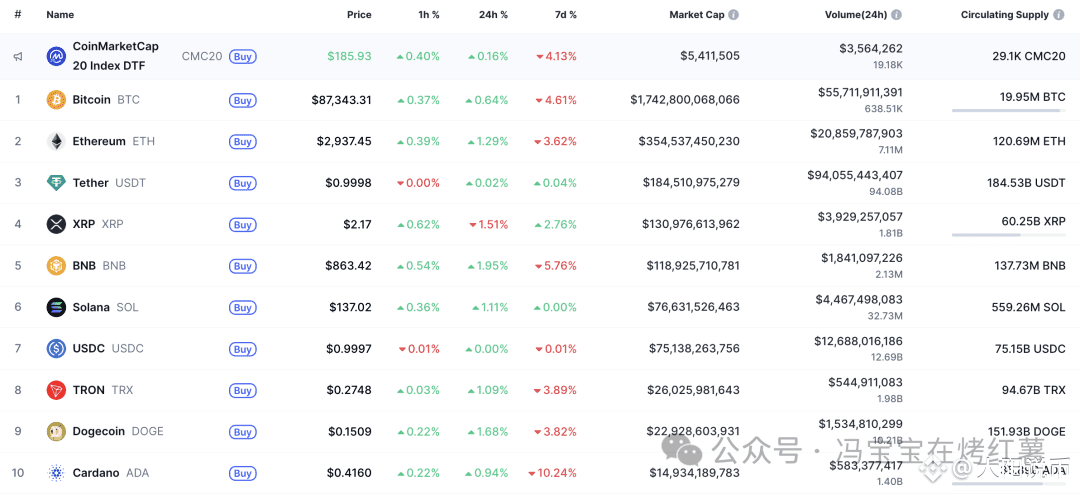Click the Tether logo icon
This screenshot has width=1080, height=494.
pos(56,183)
